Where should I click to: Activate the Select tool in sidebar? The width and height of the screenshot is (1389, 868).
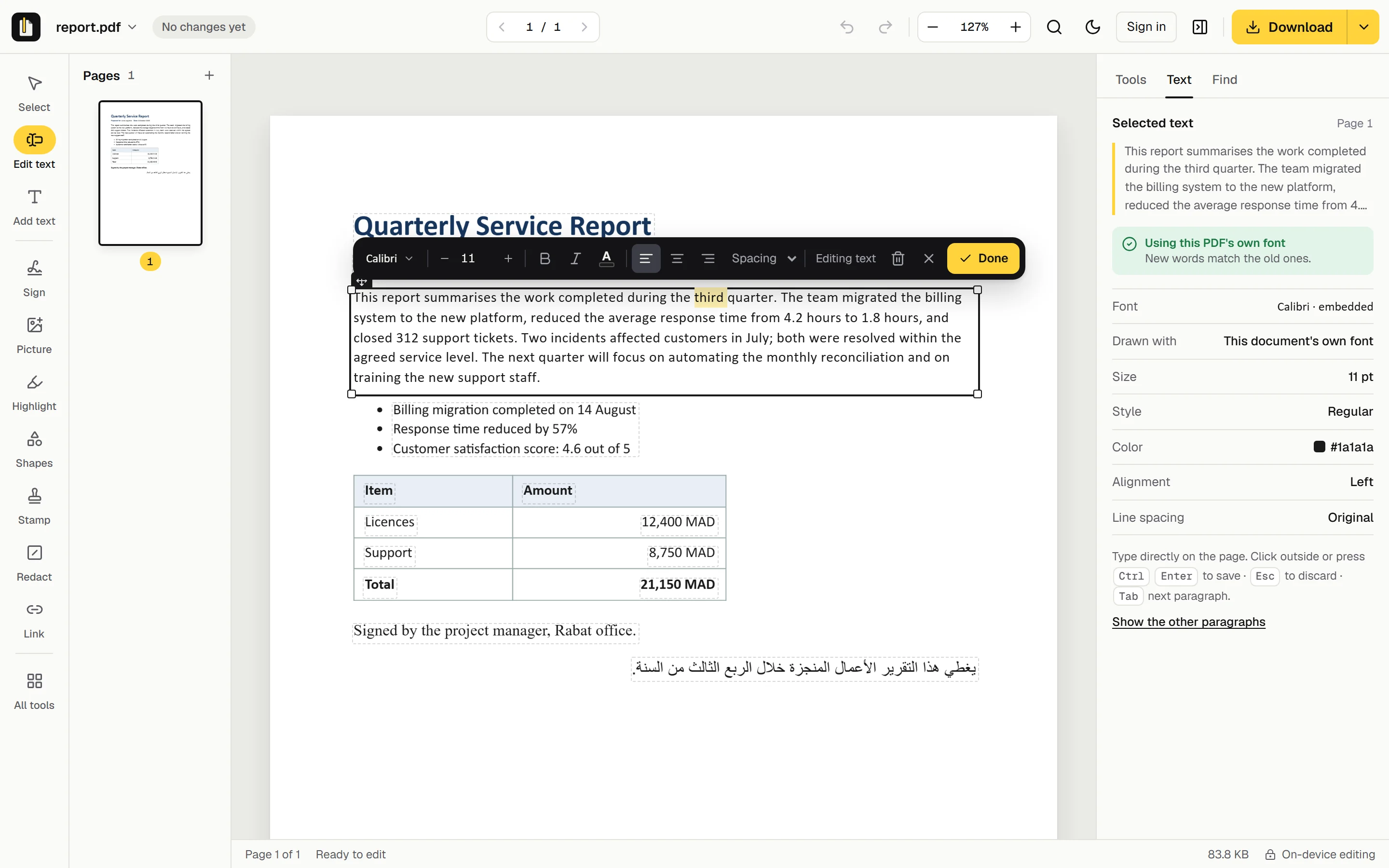(x=34, y=94)
